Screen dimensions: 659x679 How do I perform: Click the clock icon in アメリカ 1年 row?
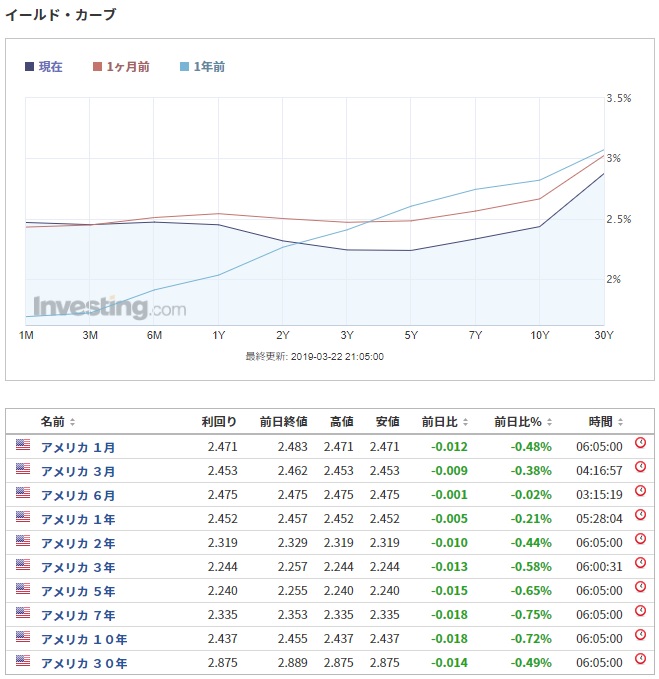640,515
